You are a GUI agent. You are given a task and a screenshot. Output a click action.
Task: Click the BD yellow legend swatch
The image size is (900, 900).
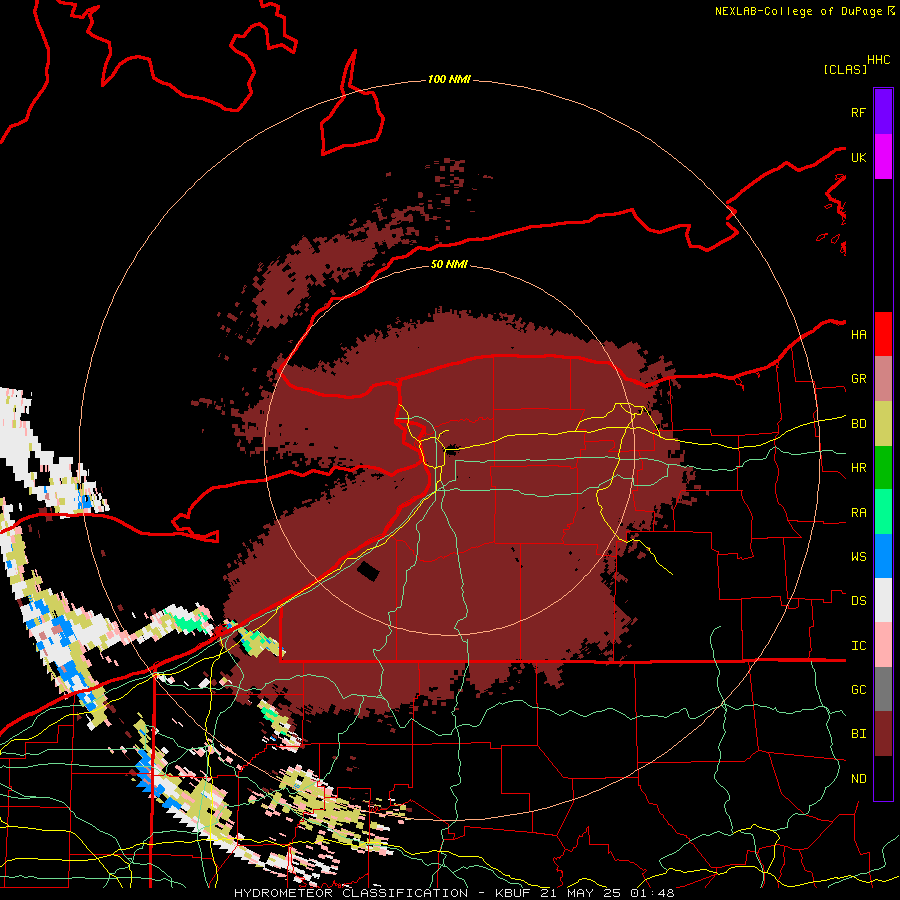[883, 424]
